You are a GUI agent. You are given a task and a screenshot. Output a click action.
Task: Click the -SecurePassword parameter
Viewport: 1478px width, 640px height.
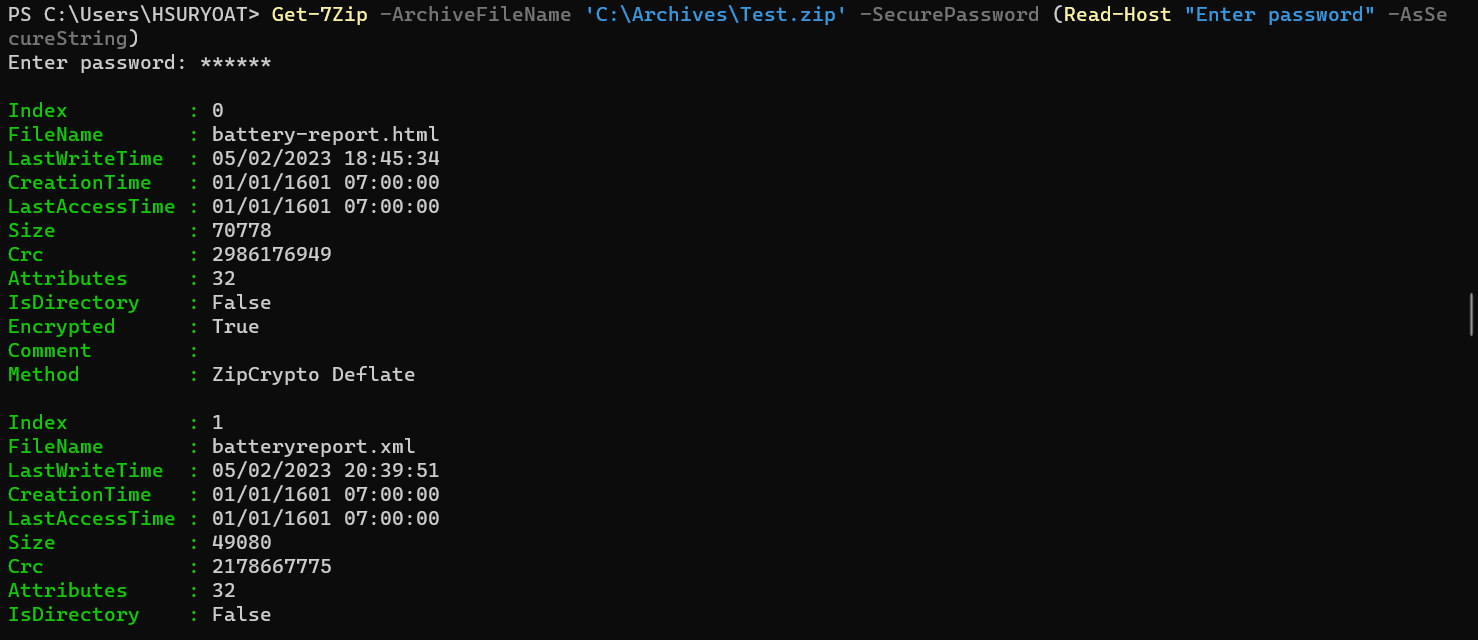point(949,15)
